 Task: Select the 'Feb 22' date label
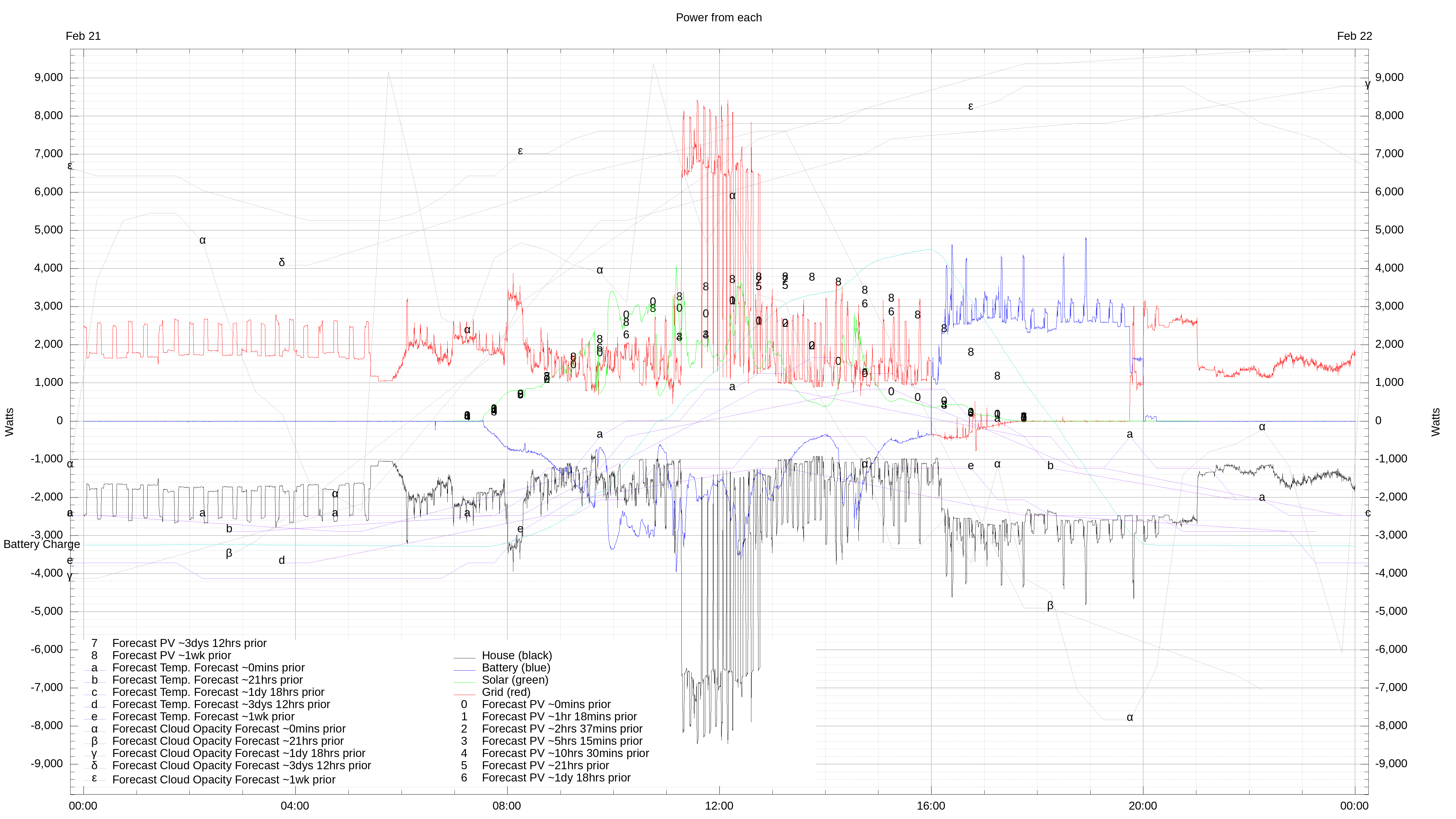[1354, 36]
